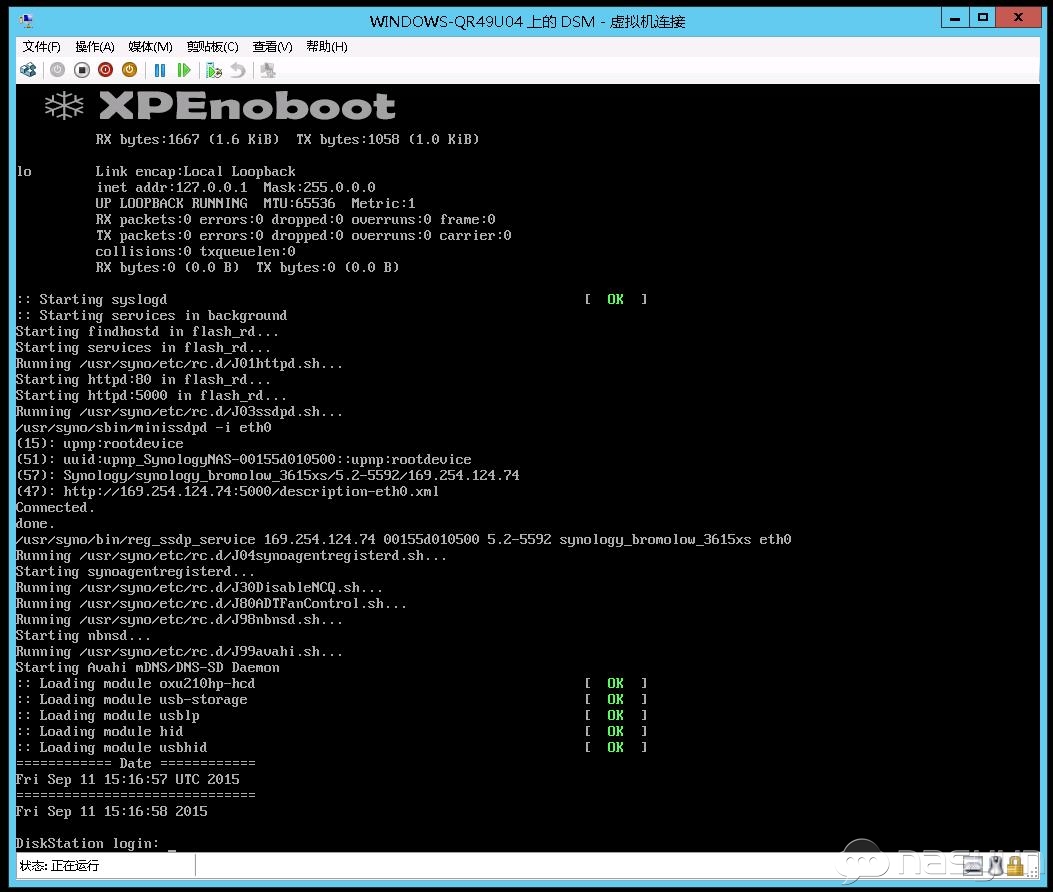
Task: Click the mouse status icon in status bar
Action: (x=995, y=866)
